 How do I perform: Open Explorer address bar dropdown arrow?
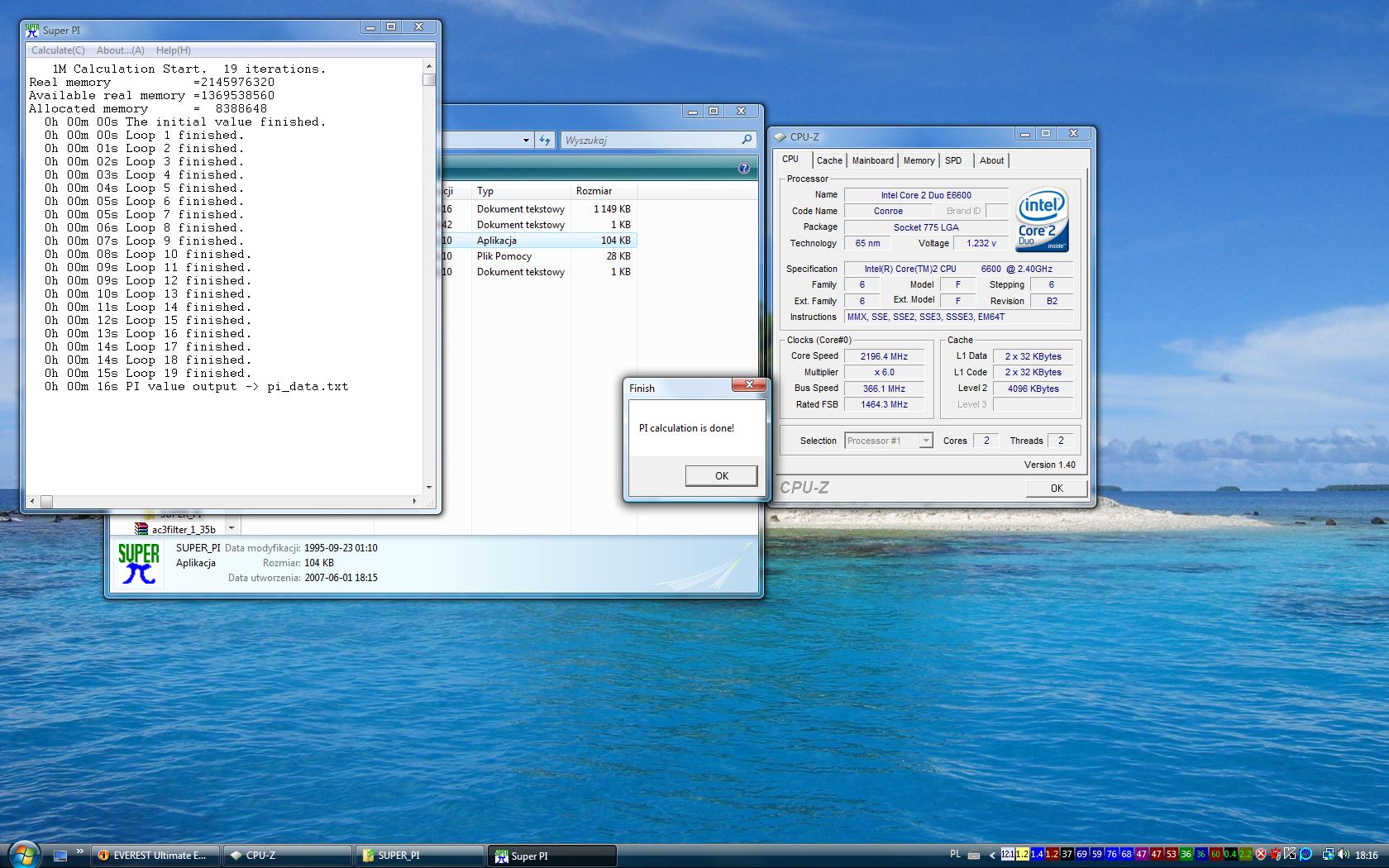[526, 140]
